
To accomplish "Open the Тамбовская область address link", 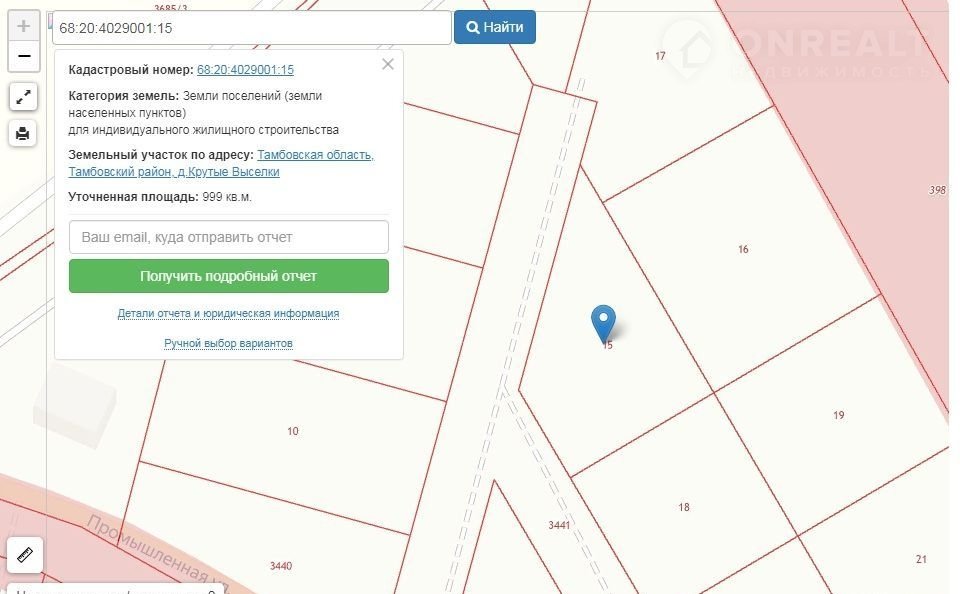I will click(315, 155).
